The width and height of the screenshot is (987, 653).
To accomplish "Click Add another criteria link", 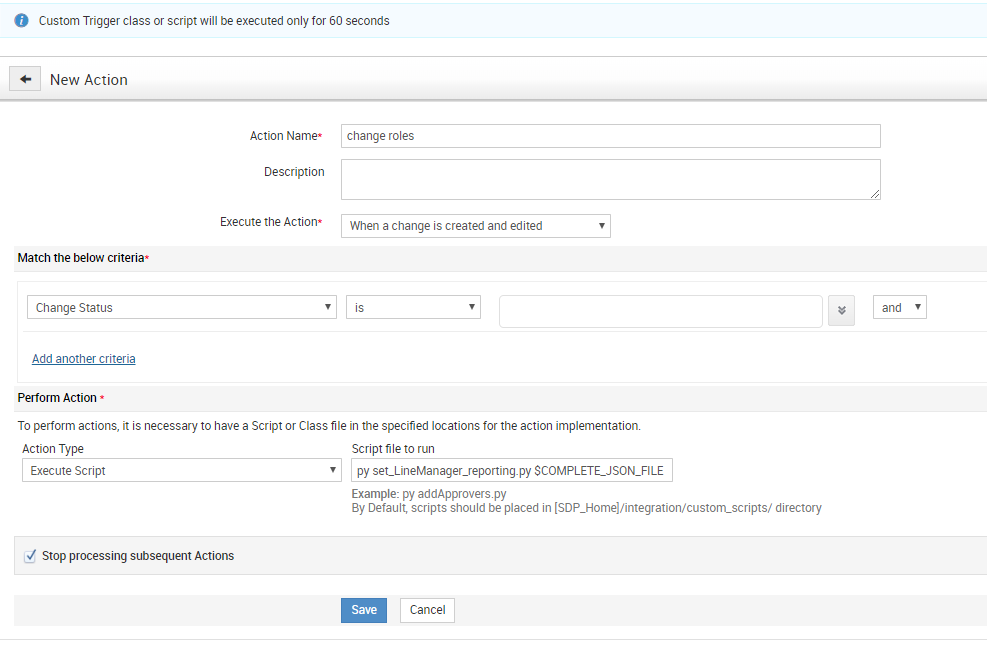I will coord(84,359).
